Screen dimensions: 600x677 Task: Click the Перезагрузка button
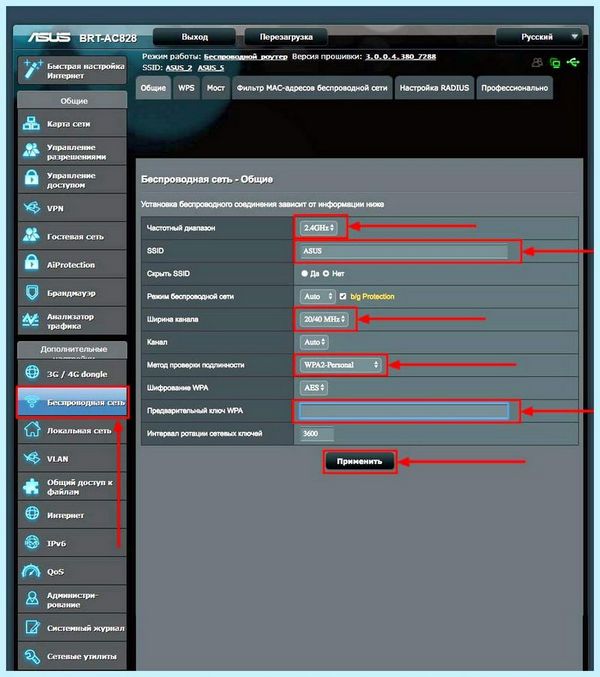pos(286,37)
